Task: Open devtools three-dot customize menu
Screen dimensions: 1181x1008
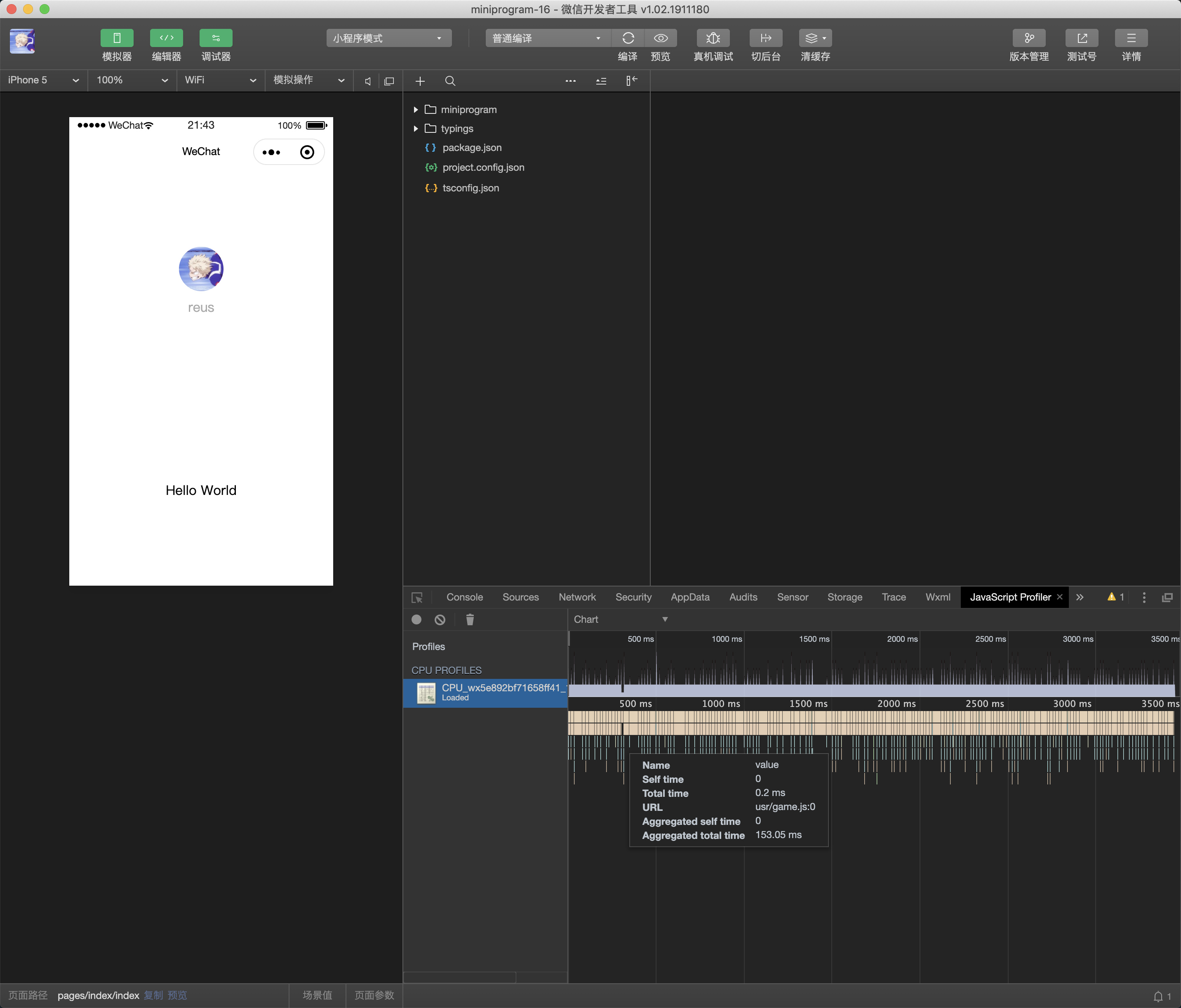Action: click(1144, 597)
